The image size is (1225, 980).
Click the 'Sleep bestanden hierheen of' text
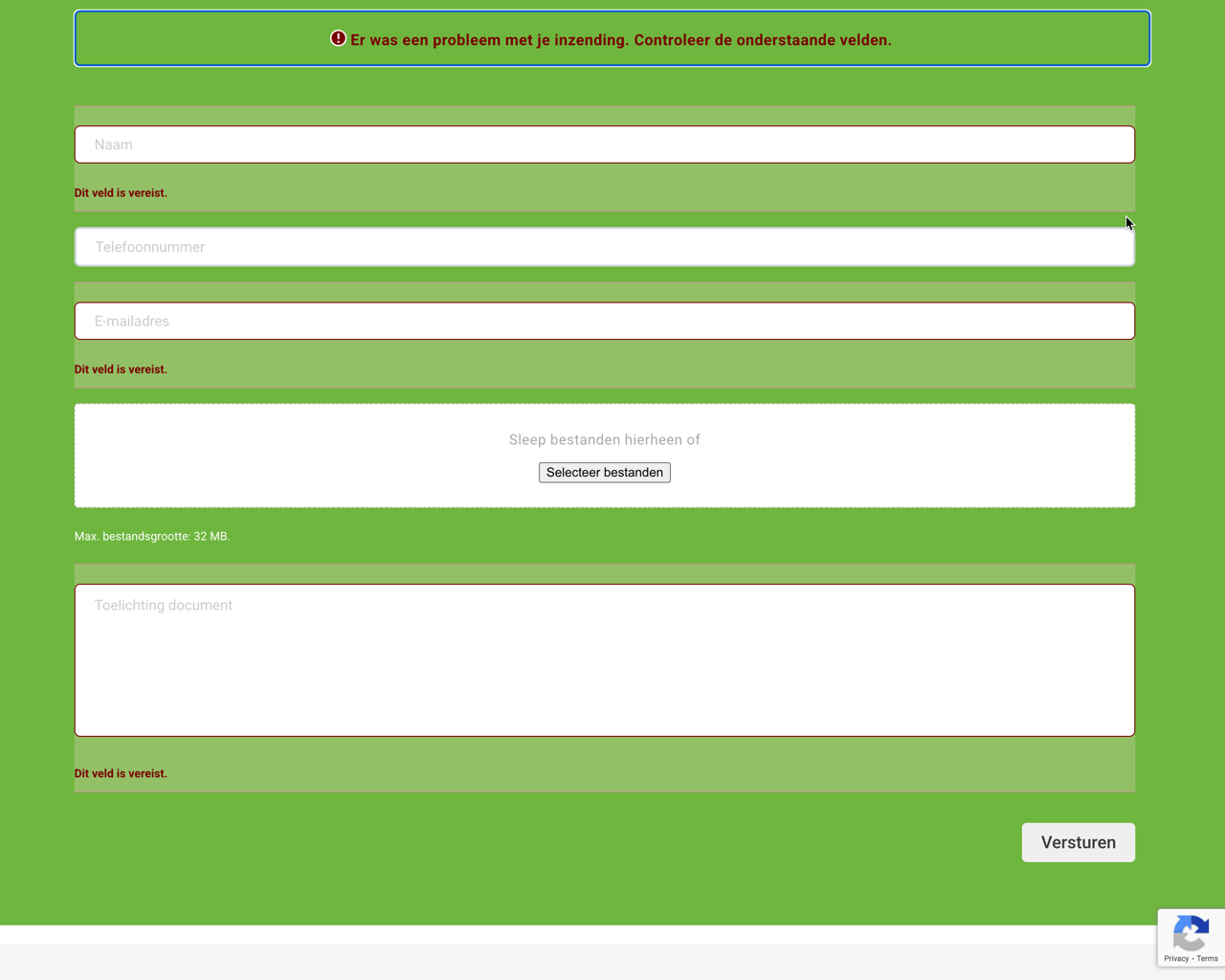(x=604, y=440)
